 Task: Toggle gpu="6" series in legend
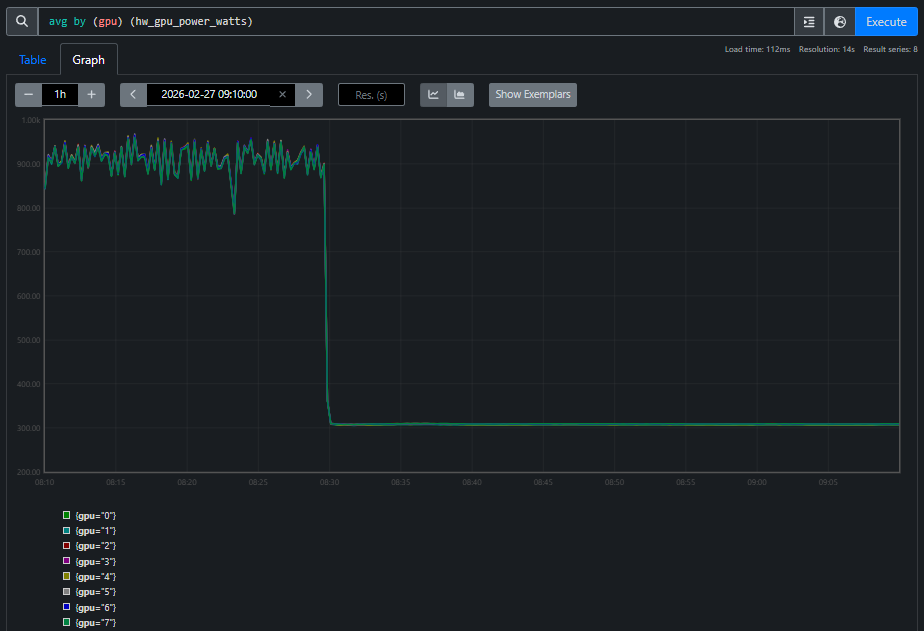(96, 607)
